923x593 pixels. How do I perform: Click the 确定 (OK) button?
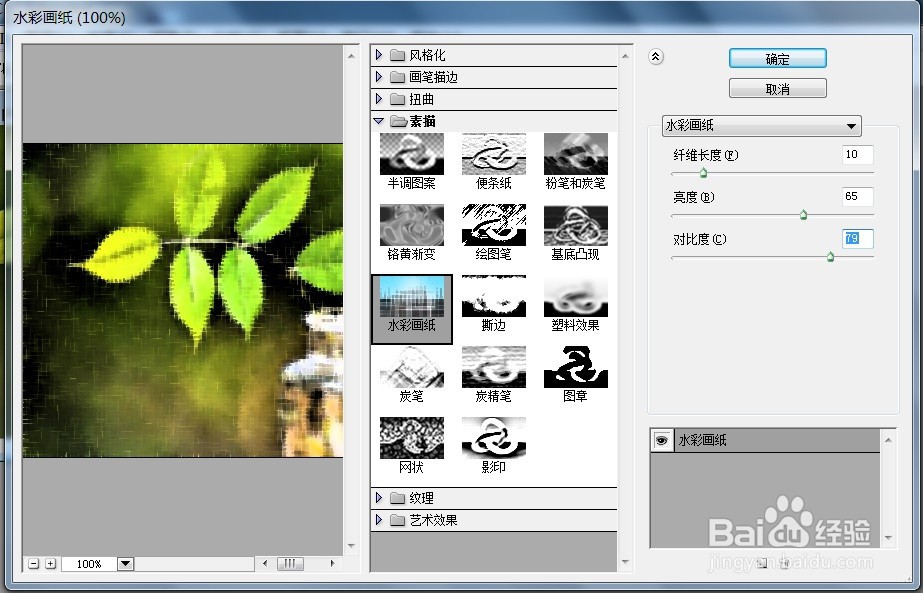(778, 58)
